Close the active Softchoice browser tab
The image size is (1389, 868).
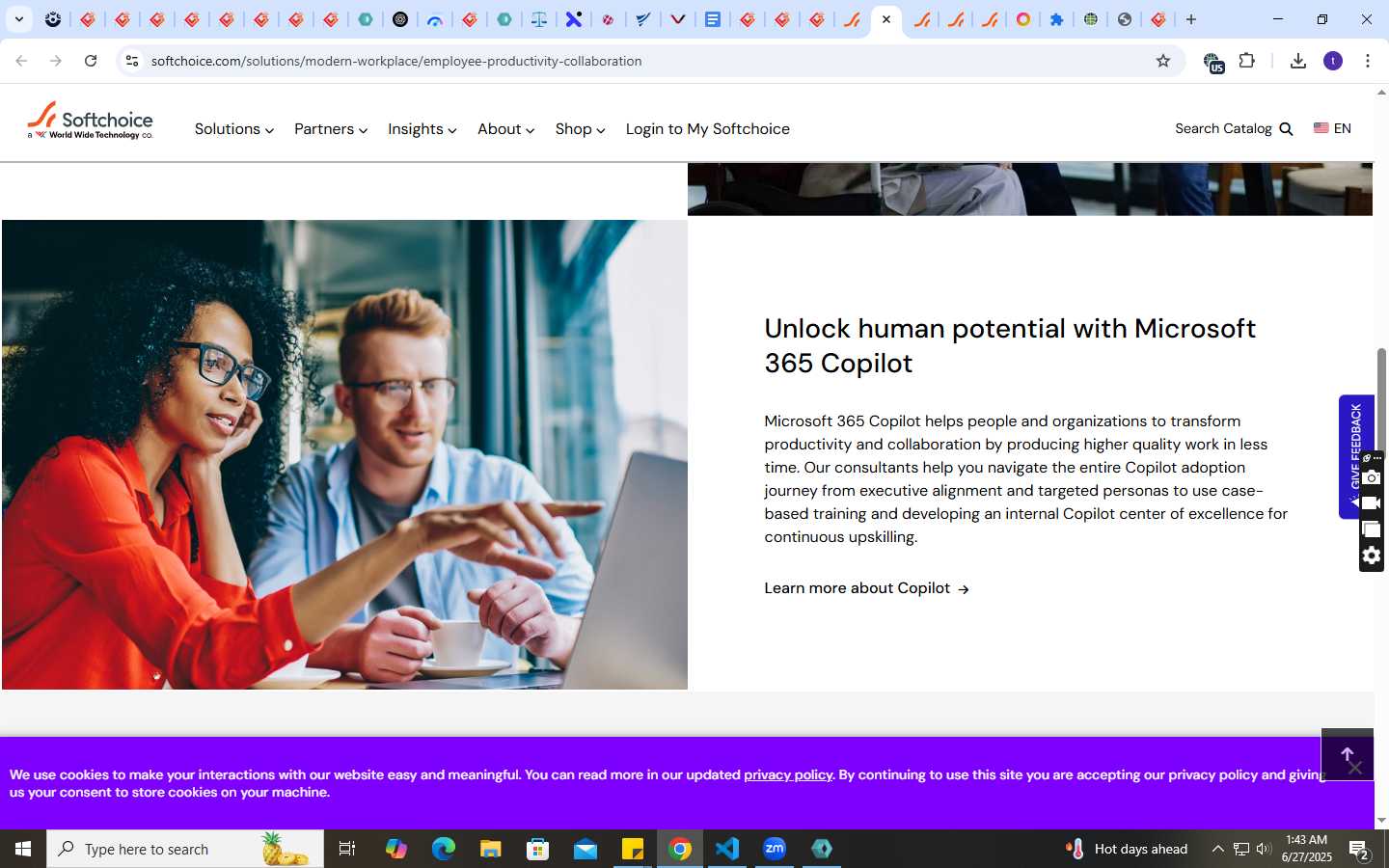[x=886, y=19]
